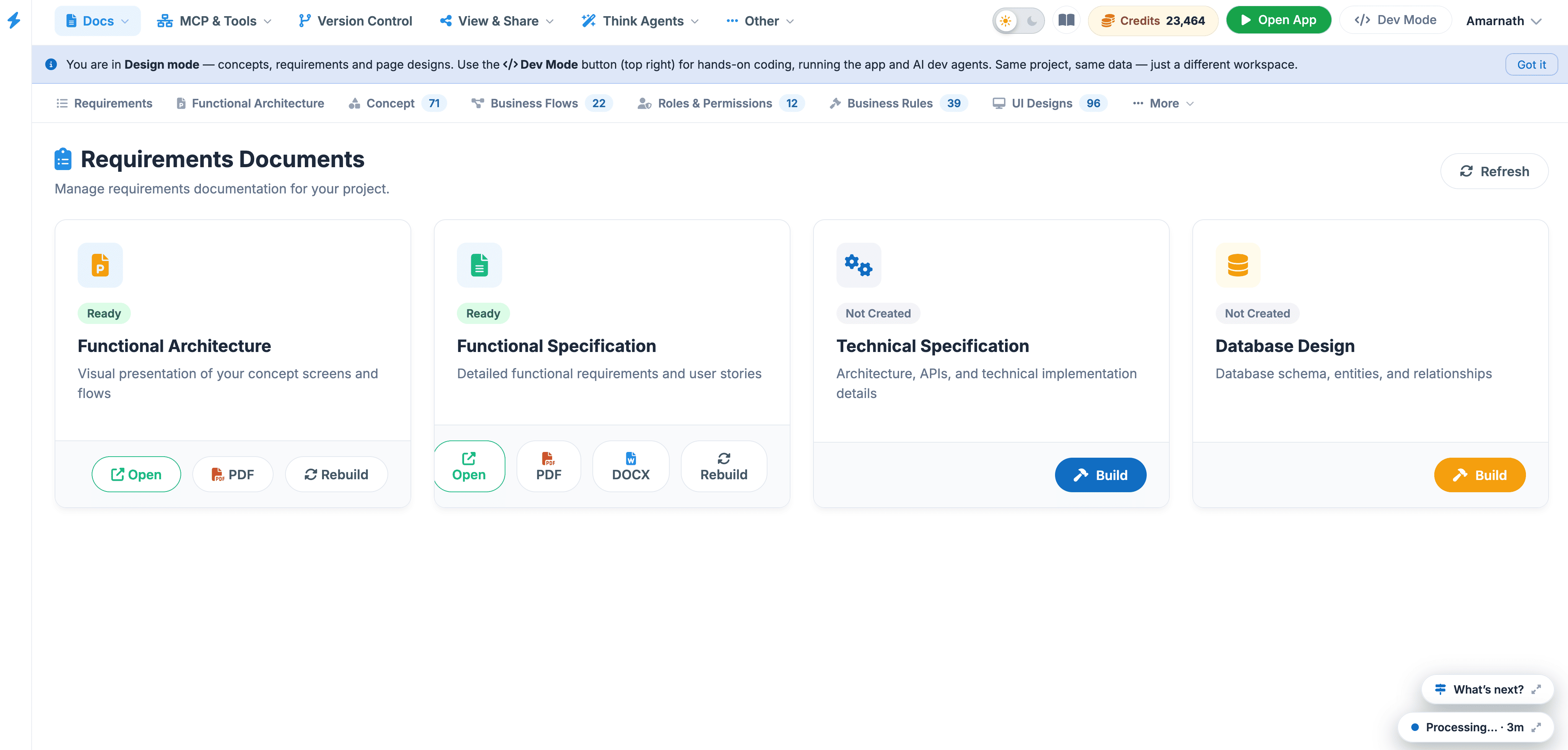Rebuild the Functional Specification document

[x=724, y=466]
